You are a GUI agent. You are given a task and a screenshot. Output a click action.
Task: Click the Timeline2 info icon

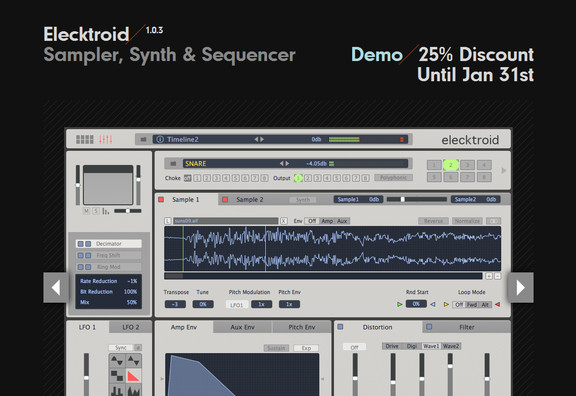[x=160, y=140]
